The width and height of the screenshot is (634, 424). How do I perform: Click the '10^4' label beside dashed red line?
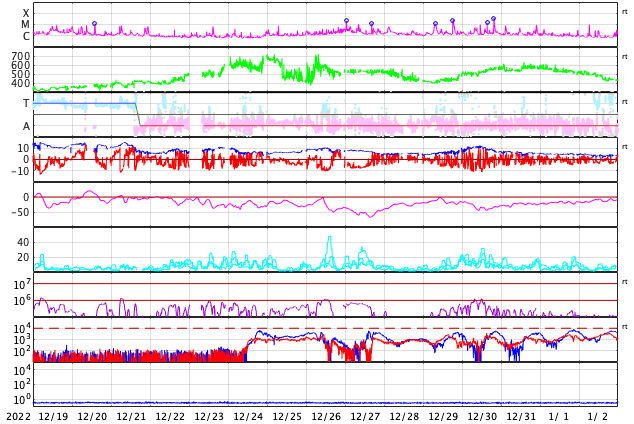22,328
